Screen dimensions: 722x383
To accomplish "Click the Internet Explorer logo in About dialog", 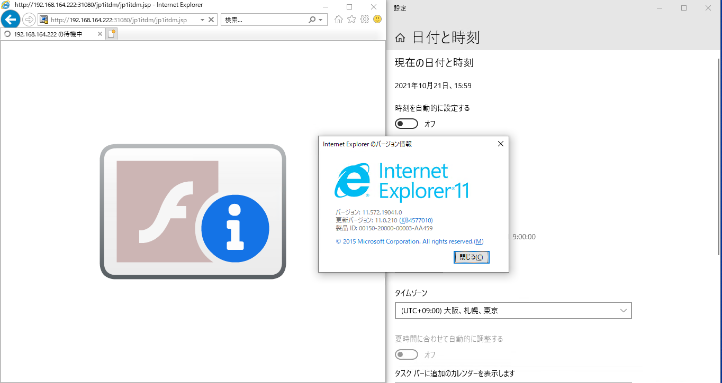I will (352, 180).
